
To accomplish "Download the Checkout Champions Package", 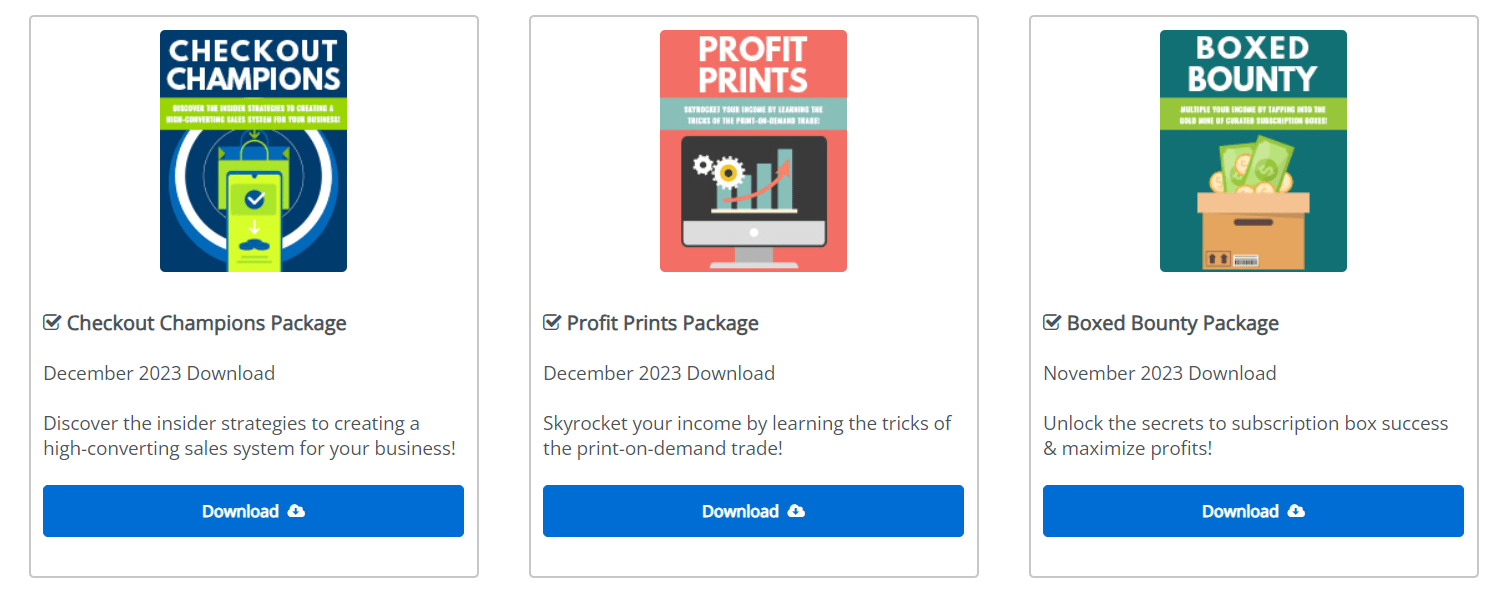I will tap(253, 511).
